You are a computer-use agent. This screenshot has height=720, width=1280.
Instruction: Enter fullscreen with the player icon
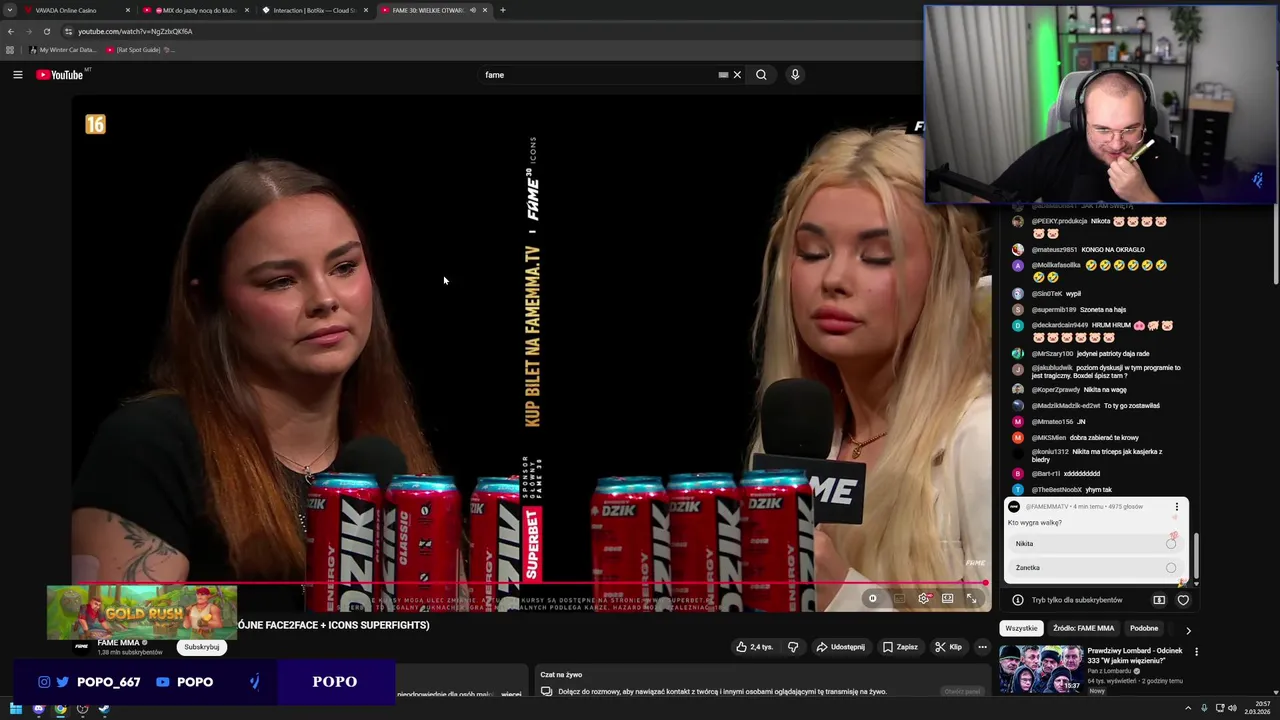(x=971, y=599)
